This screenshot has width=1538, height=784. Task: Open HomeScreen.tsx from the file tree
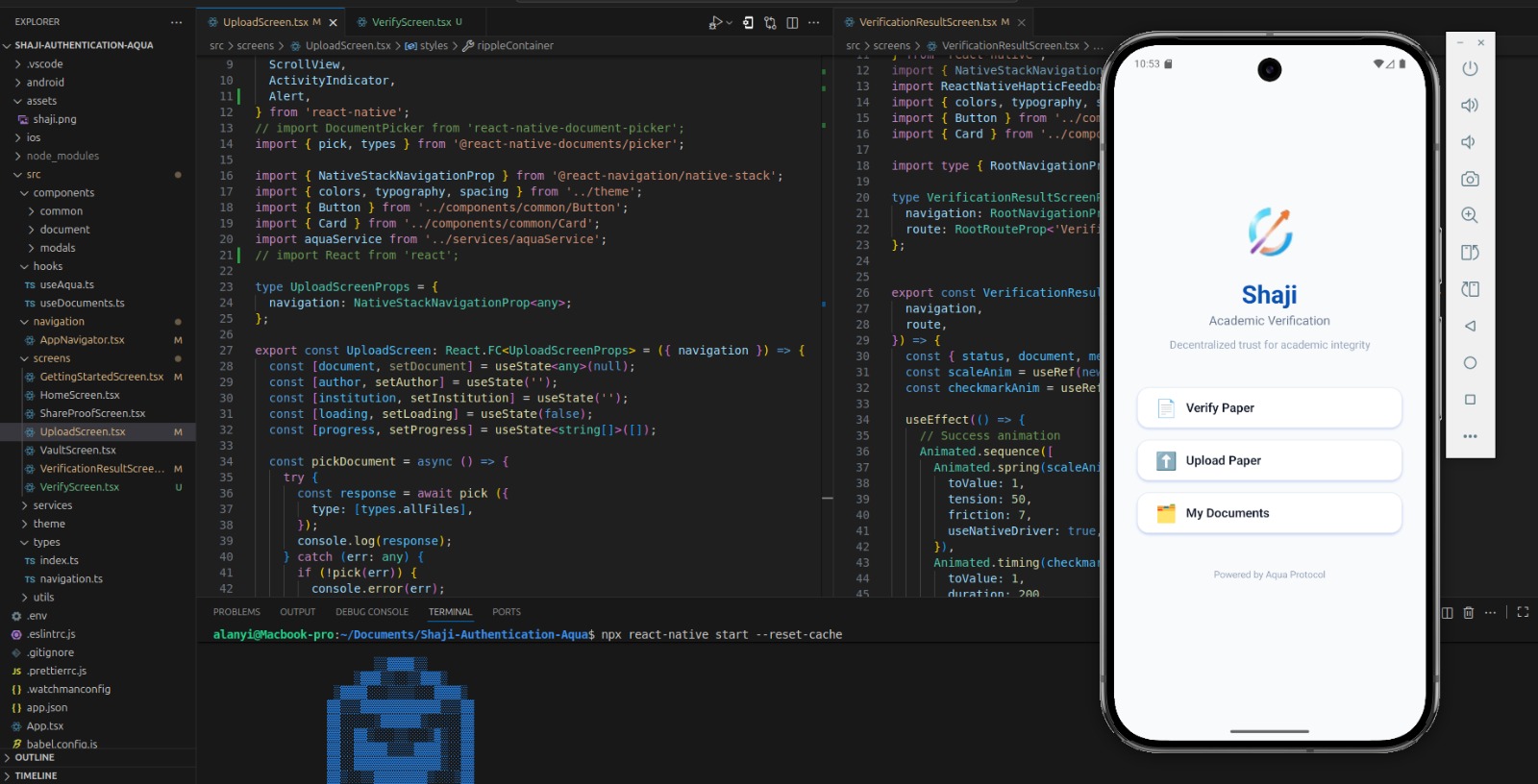(x=80, y=395)
